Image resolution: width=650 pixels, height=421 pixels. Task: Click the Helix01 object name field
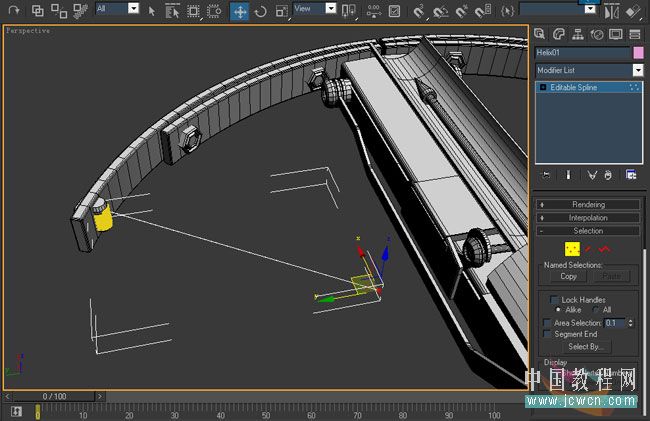[x=582, y=53]
